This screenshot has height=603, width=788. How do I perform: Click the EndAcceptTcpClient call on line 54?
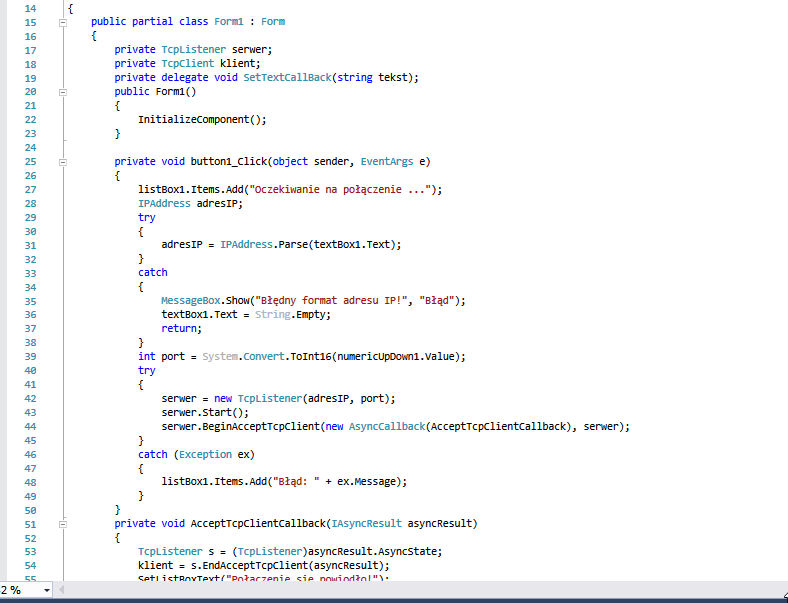click(x=255, y=566)
